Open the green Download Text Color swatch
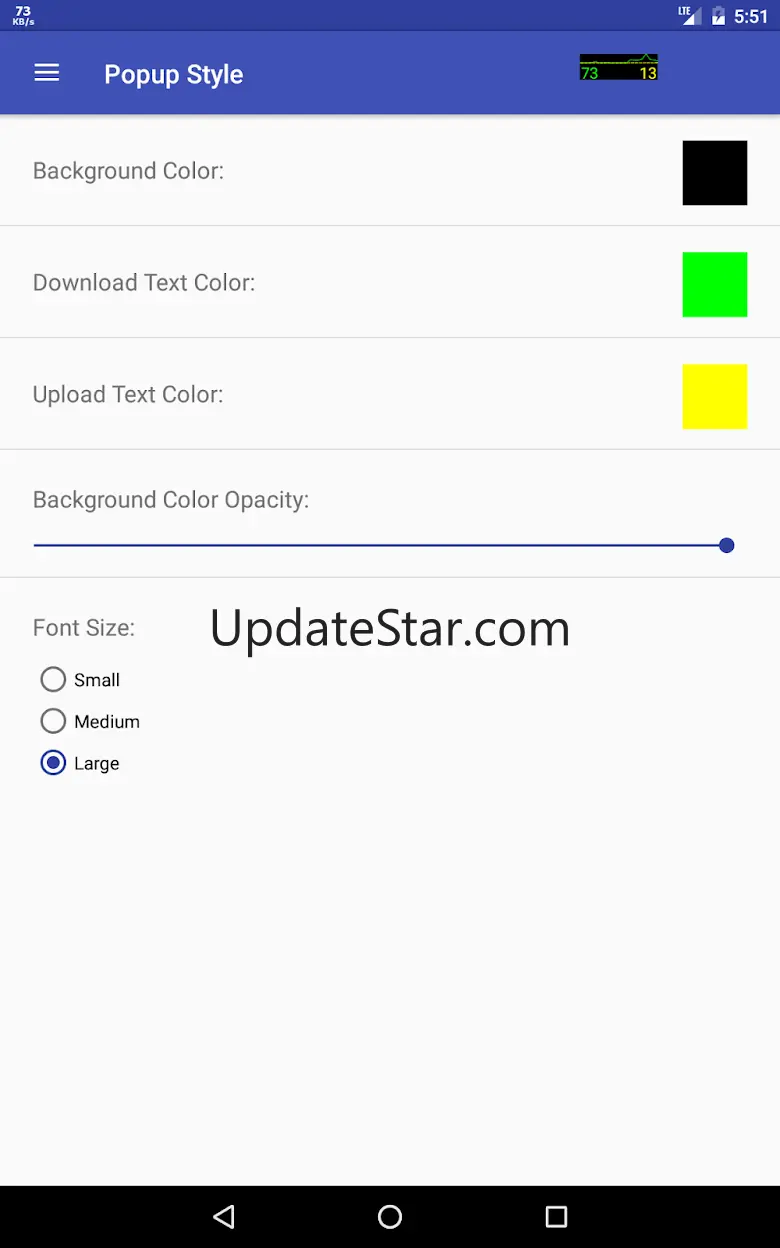The image size is (780, 1248). [715, 285]
